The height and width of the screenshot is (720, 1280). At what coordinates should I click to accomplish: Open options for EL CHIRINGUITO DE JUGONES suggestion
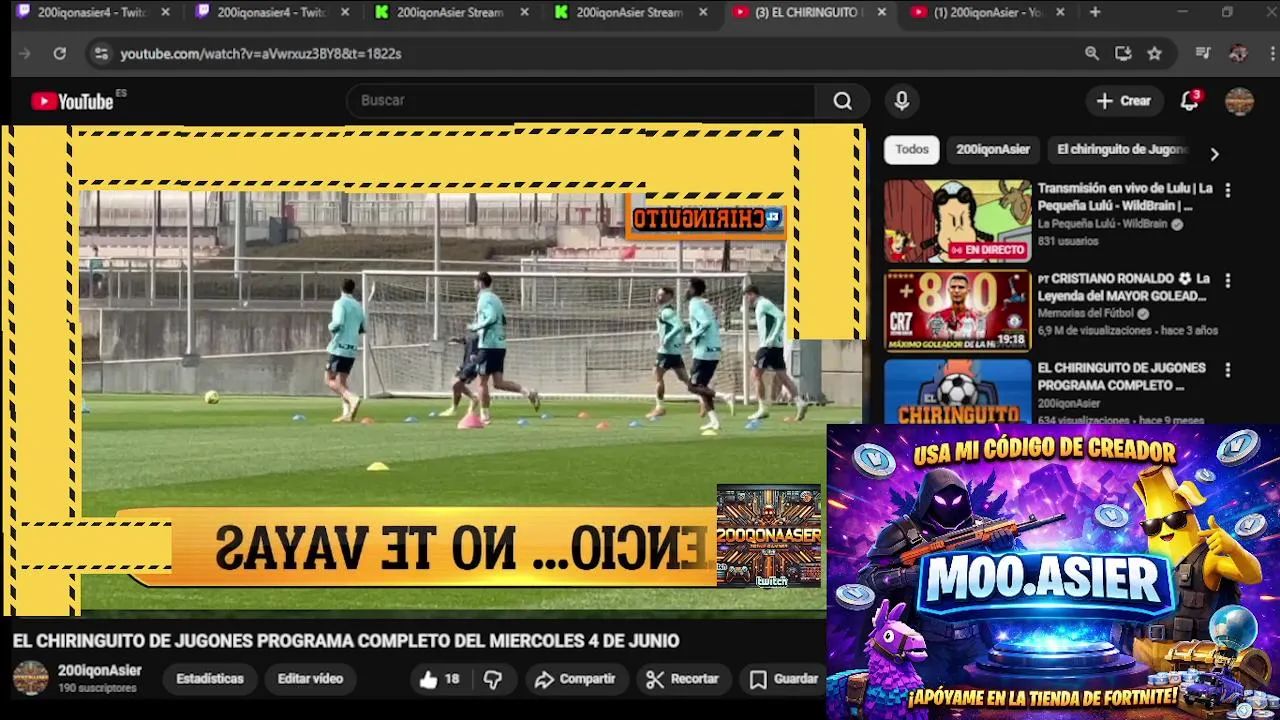[1227, 369]
